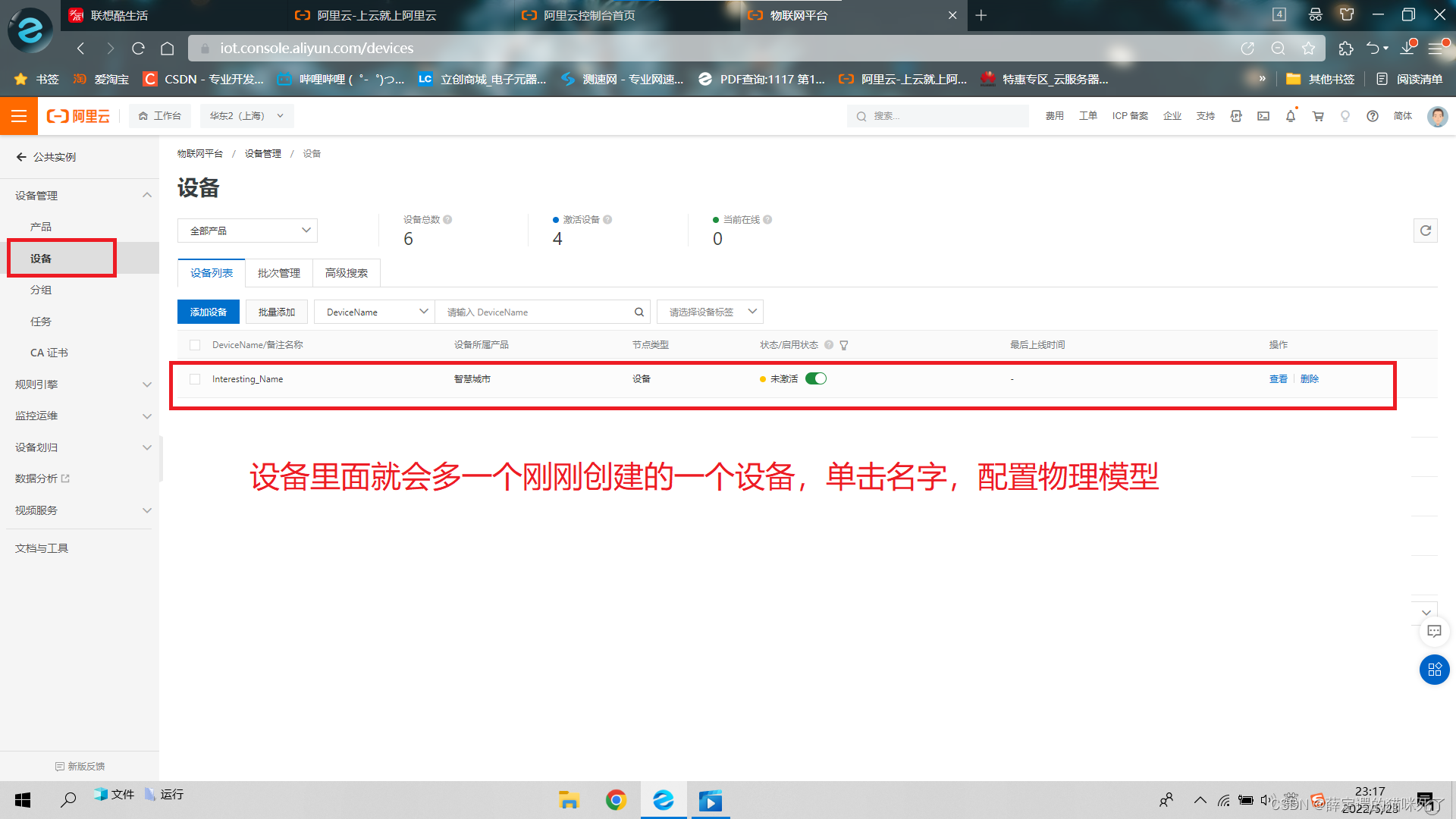Viewport: 1456px width, 819px height.
Task: Click the 添加设备 button
Action: pyautogui.click(x=209, y=312)
